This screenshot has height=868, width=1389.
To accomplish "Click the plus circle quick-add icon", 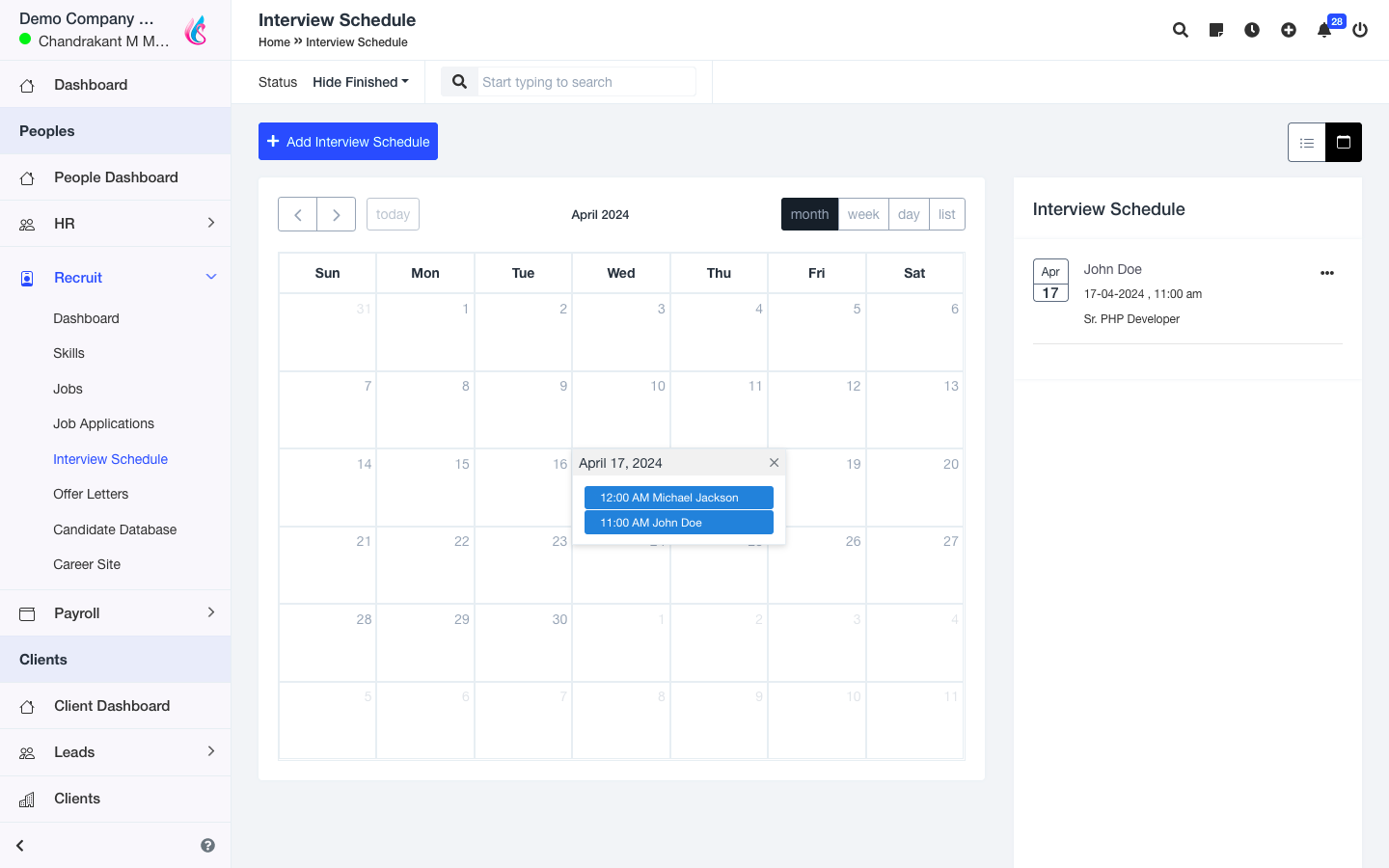I will coord(1289,30).
